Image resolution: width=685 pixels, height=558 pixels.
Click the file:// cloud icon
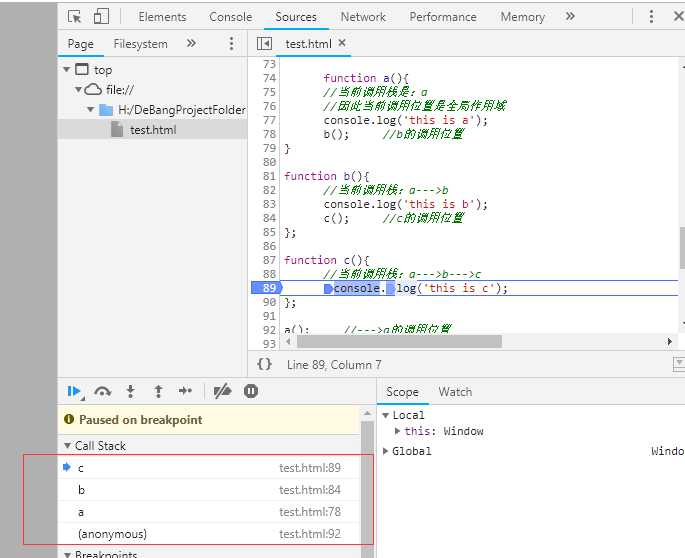(93, 90)
